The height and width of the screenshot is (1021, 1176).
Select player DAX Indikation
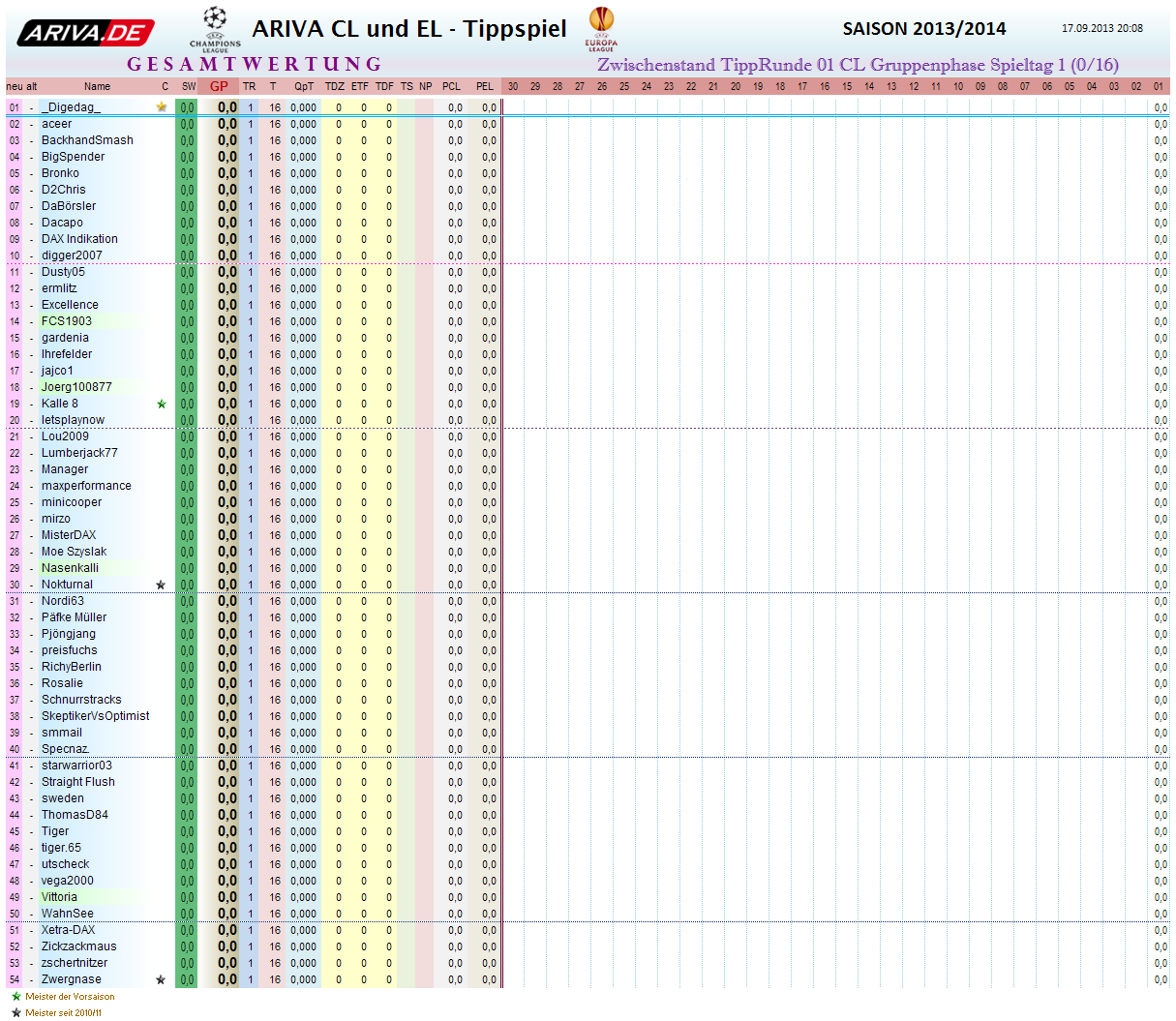(79, 239)
